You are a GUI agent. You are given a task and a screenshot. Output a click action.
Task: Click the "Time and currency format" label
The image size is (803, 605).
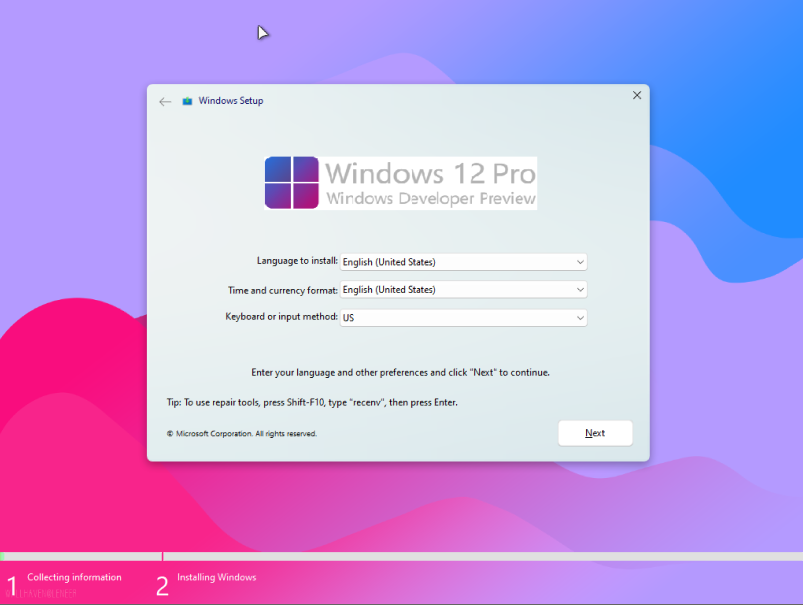coord(283,289)
